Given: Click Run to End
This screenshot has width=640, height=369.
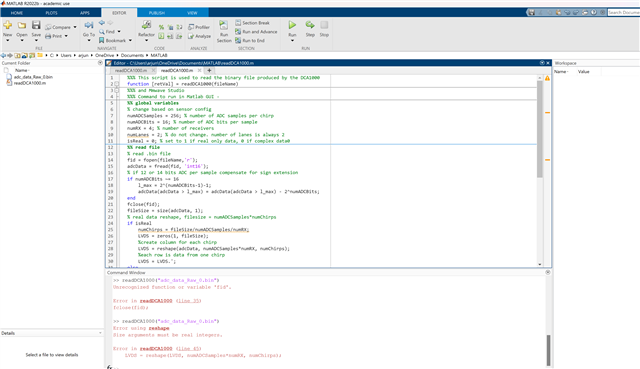Looking at the screenshot, I should [x=250, y=40].
